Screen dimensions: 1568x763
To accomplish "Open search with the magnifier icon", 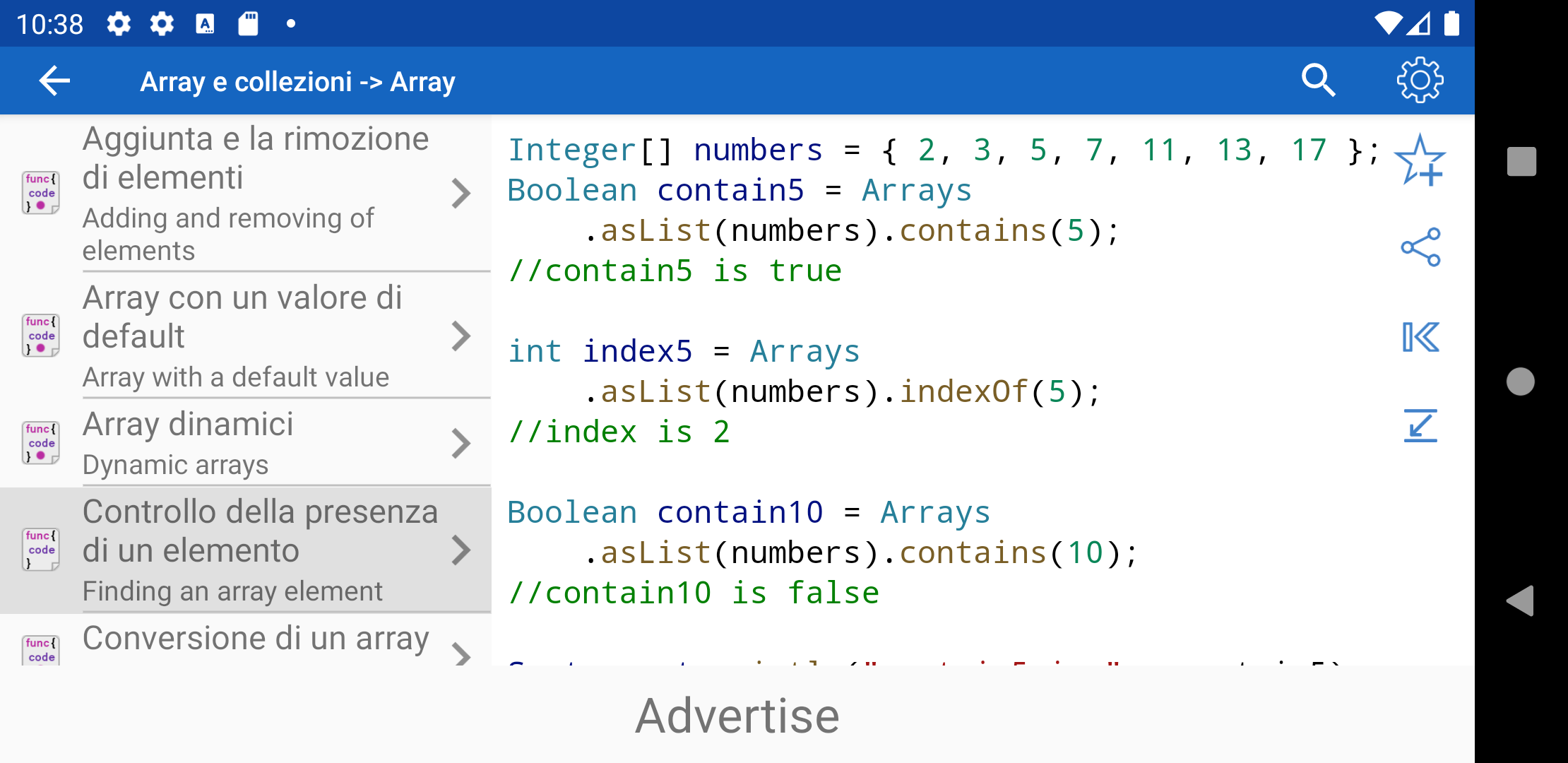I will click(1318, 81).
